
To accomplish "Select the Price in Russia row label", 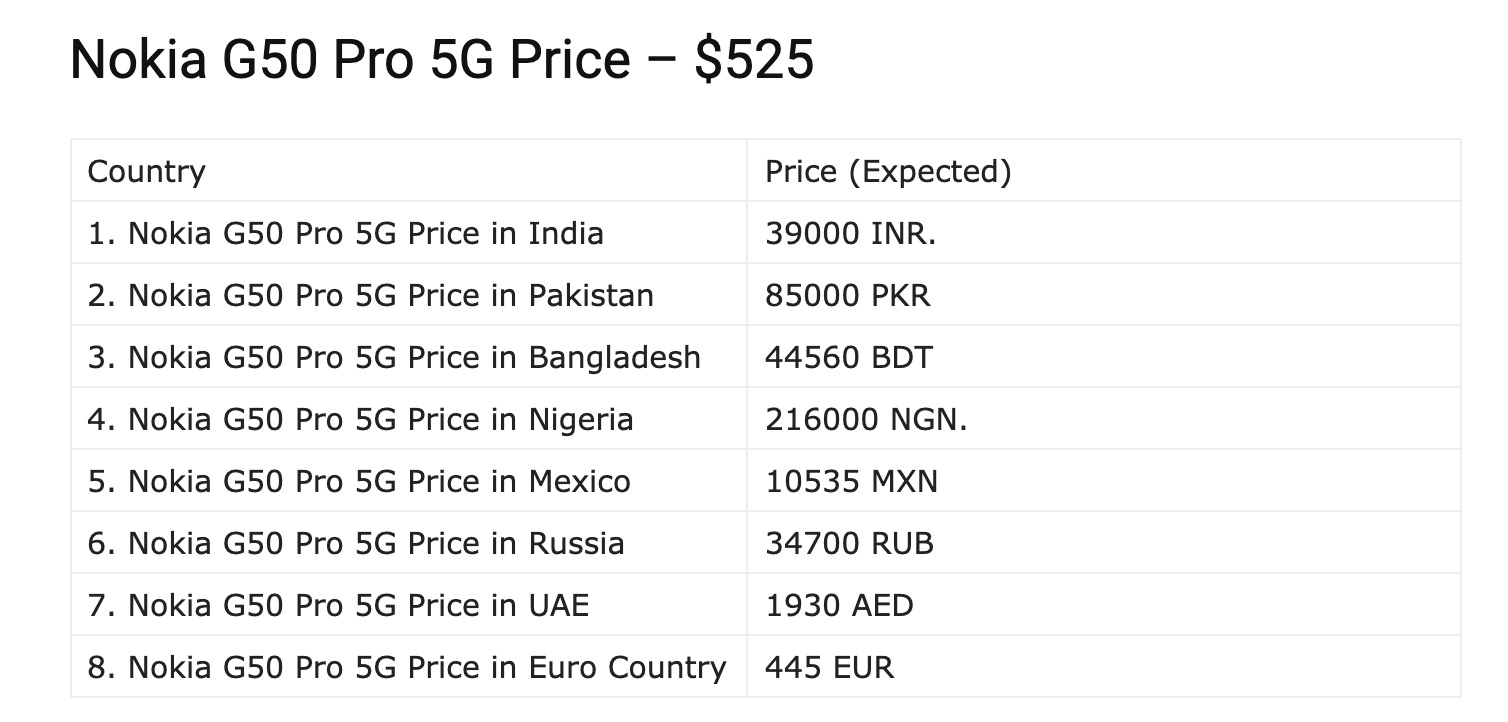I will click(x=356, y=544).
